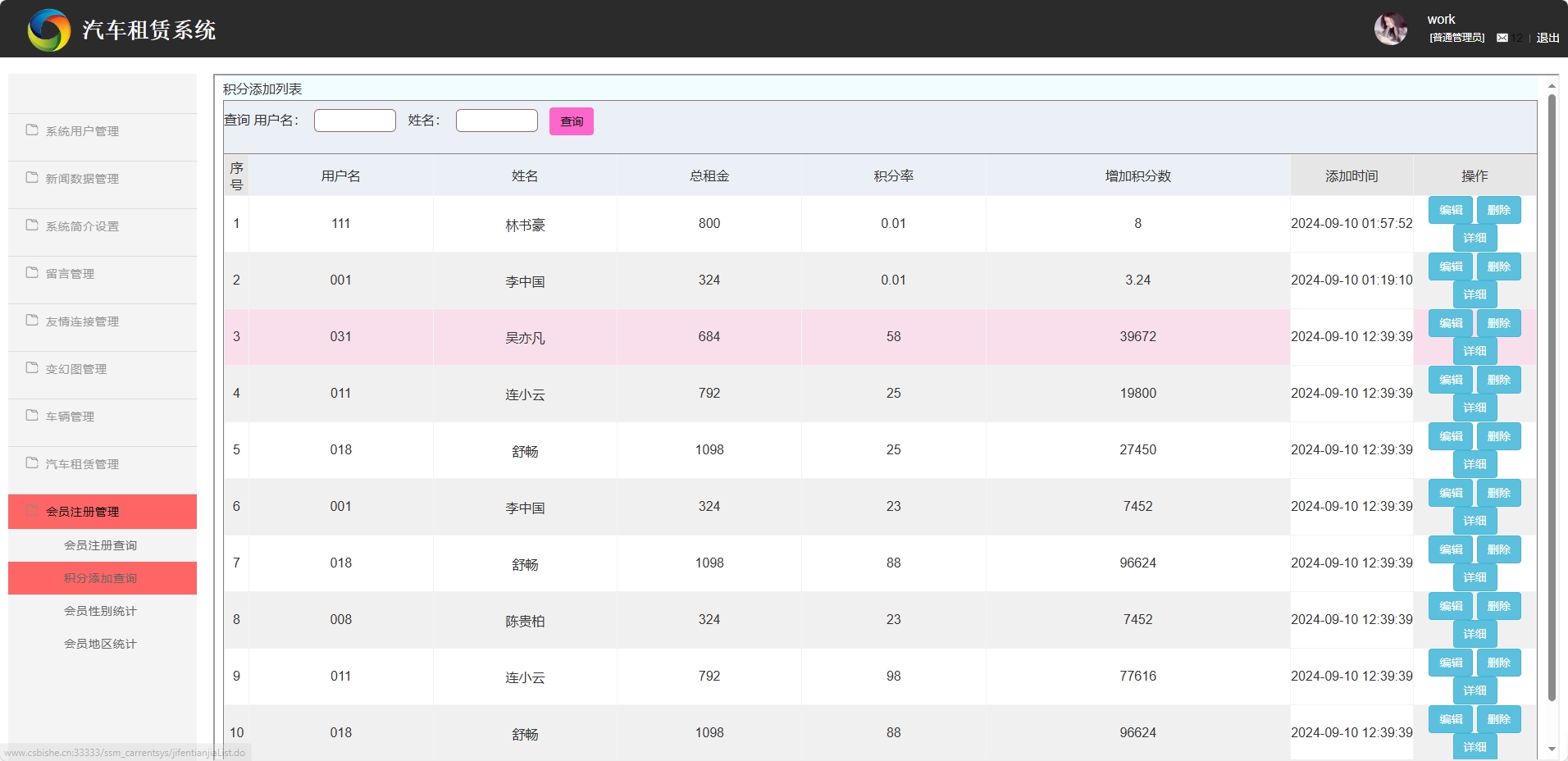Click 退出 to log out
This screenshot has height=761, width=1568.
click(1547, 38)
